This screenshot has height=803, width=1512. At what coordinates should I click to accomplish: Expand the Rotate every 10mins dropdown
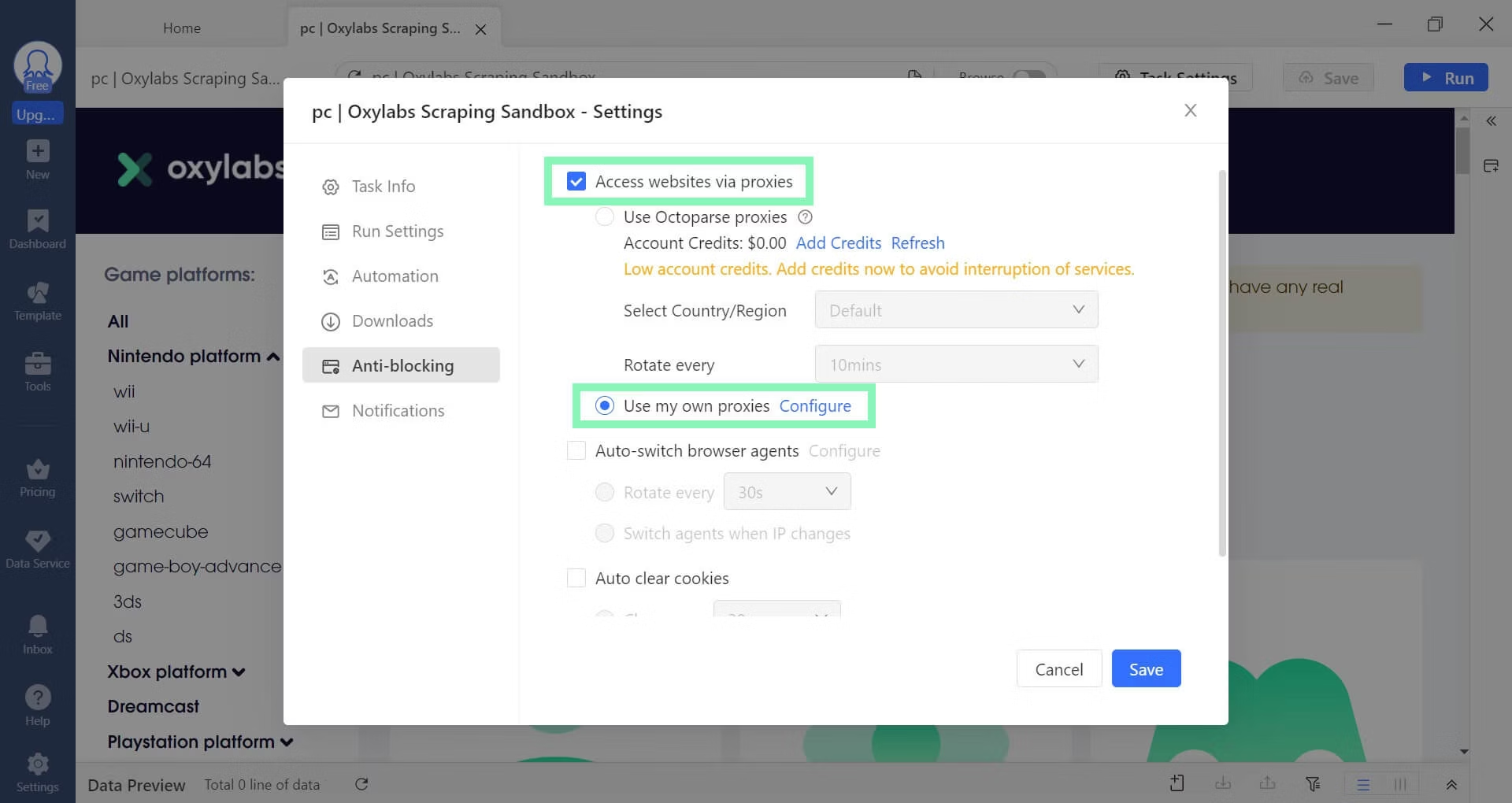coord(956,364)
